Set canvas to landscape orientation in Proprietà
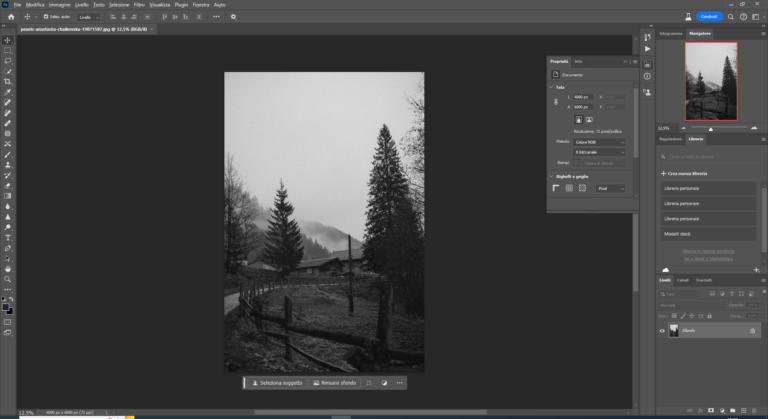Viewport: 768px width, 419px height. tap(590, 119)
